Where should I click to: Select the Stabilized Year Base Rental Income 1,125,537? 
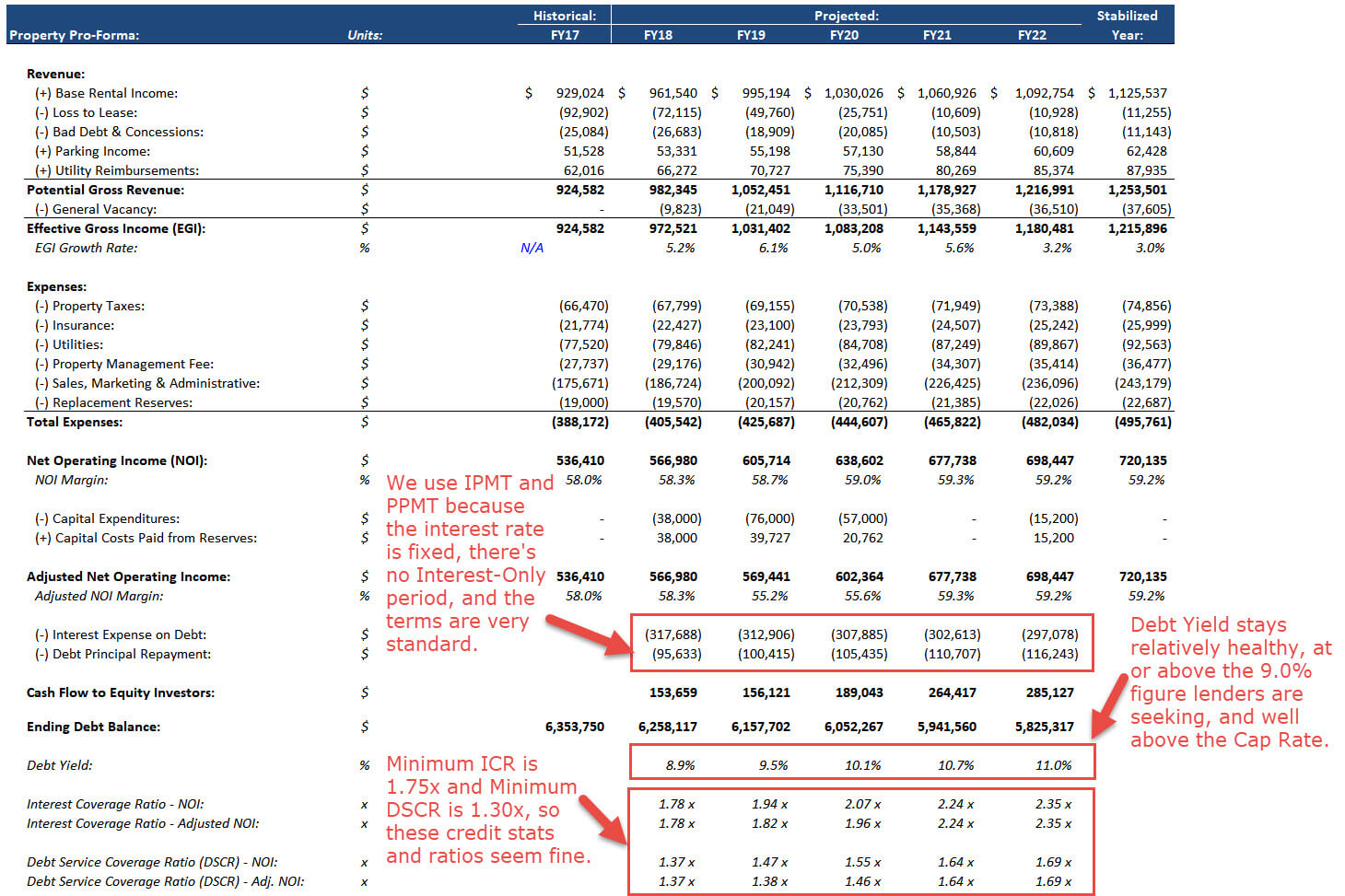pos(1137,93)
